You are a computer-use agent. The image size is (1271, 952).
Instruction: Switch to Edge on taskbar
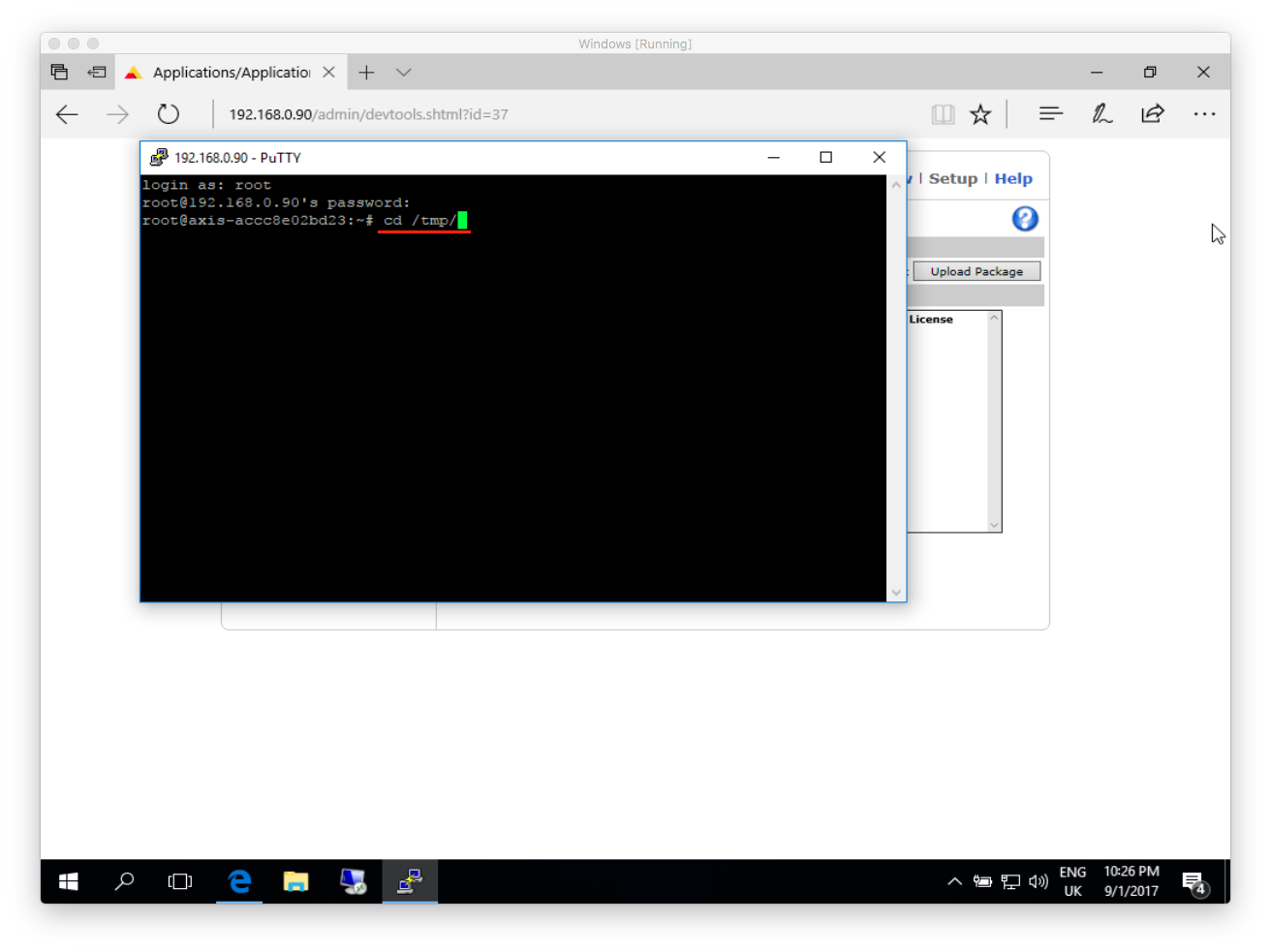(239, 881)
